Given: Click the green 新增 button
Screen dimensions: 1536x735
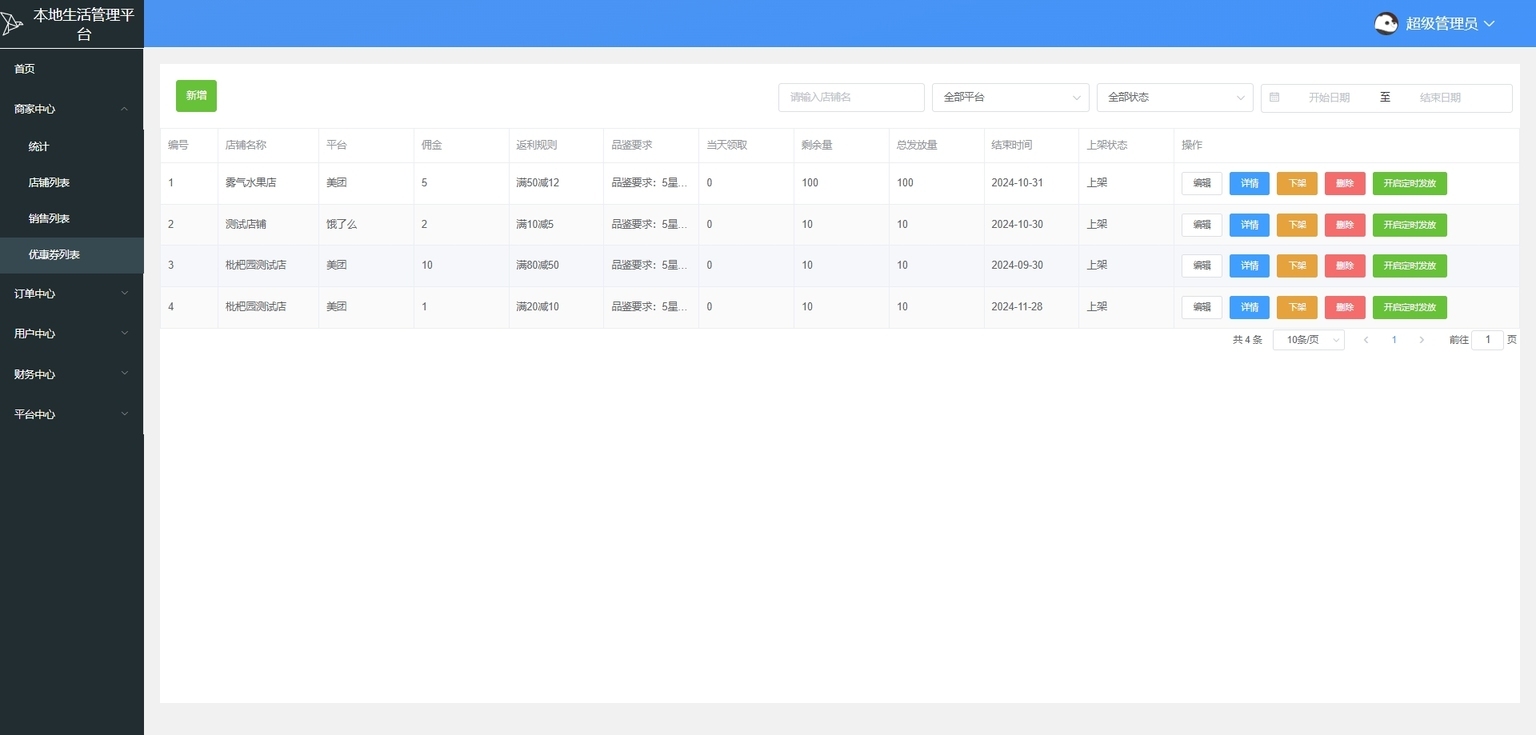Looking at the screenshot, I should tap(196, 96).
